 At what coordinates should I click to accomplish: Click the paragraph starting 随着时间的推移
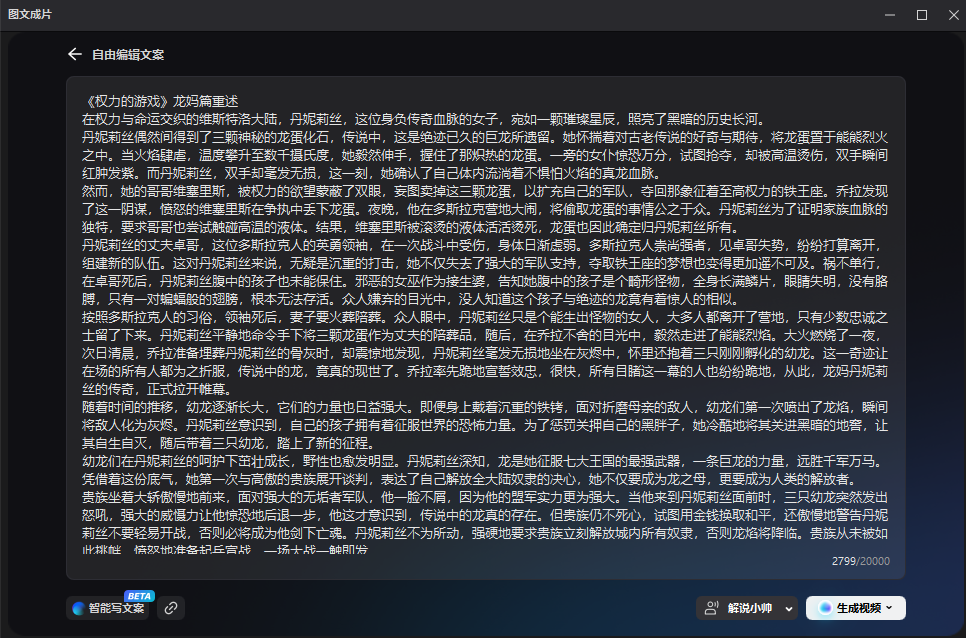tap(485, 425)
